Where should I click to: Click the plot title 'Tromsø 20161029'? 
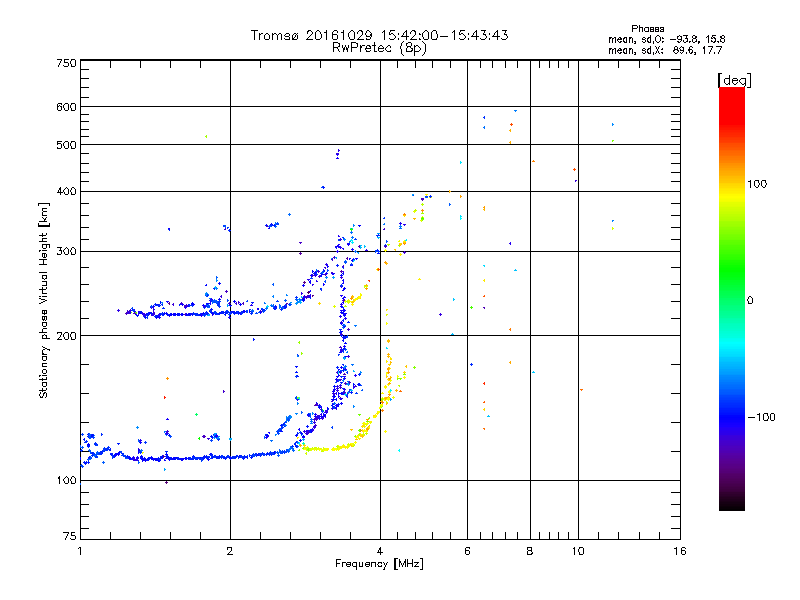[312, 35]
